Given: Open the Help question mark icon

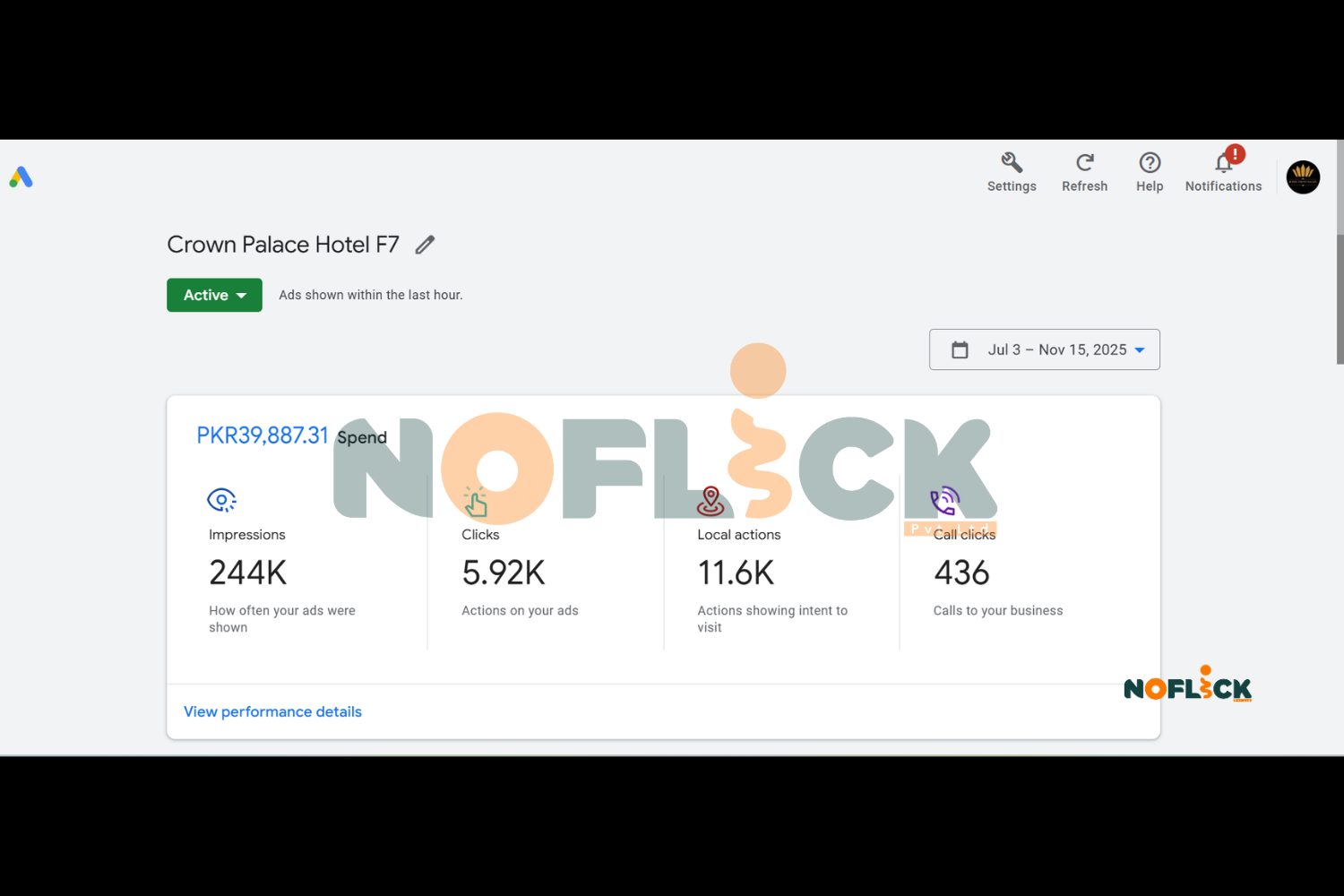Looking at the screenshot, I should tap(1150, 163).
